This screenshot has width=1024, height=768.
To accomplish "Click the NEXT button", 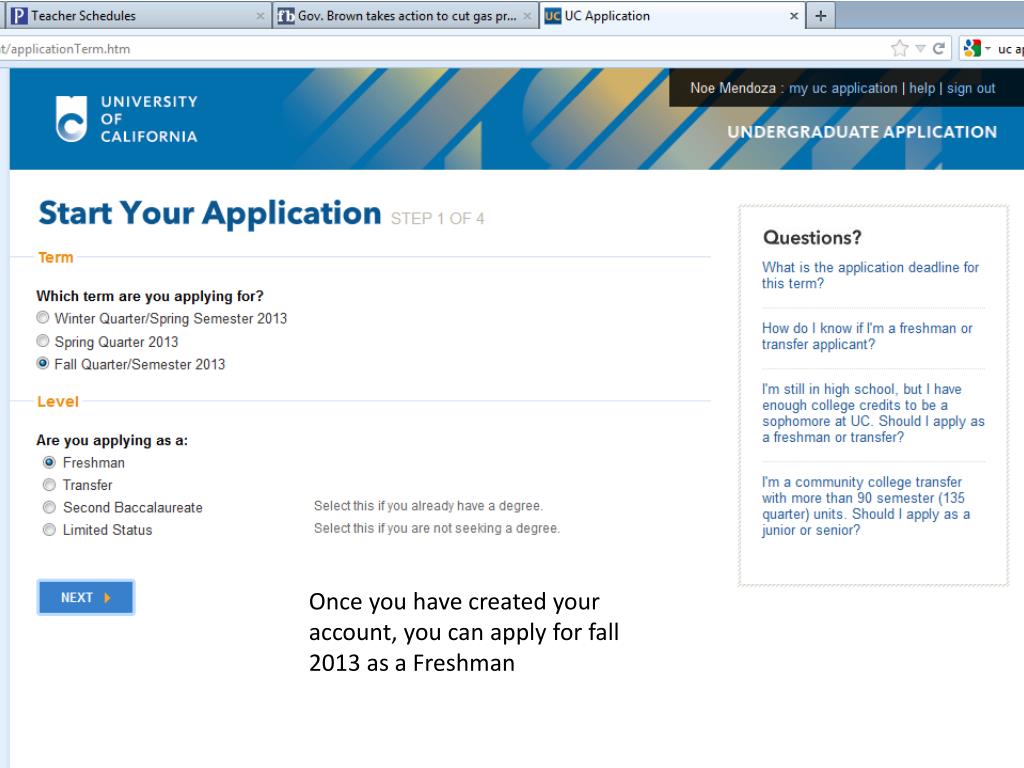I will tap(86, 598).
